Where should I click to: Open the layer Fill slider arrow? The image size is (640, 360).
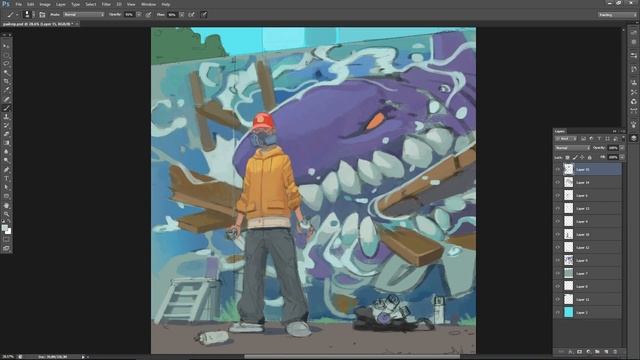tap(622, 157)
